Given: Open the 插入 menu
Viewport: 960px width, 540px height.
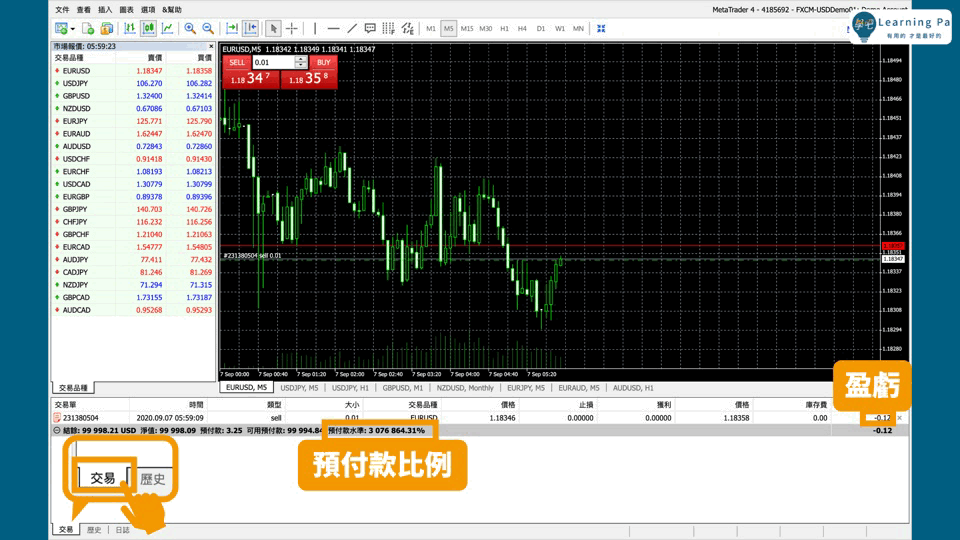Looking at the screenshot, I should [x=105, y=10].
